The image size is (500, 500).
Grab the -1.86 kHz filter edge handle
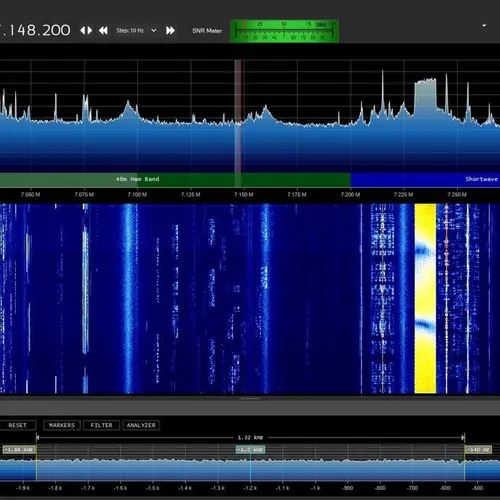[x=19, y=450]
